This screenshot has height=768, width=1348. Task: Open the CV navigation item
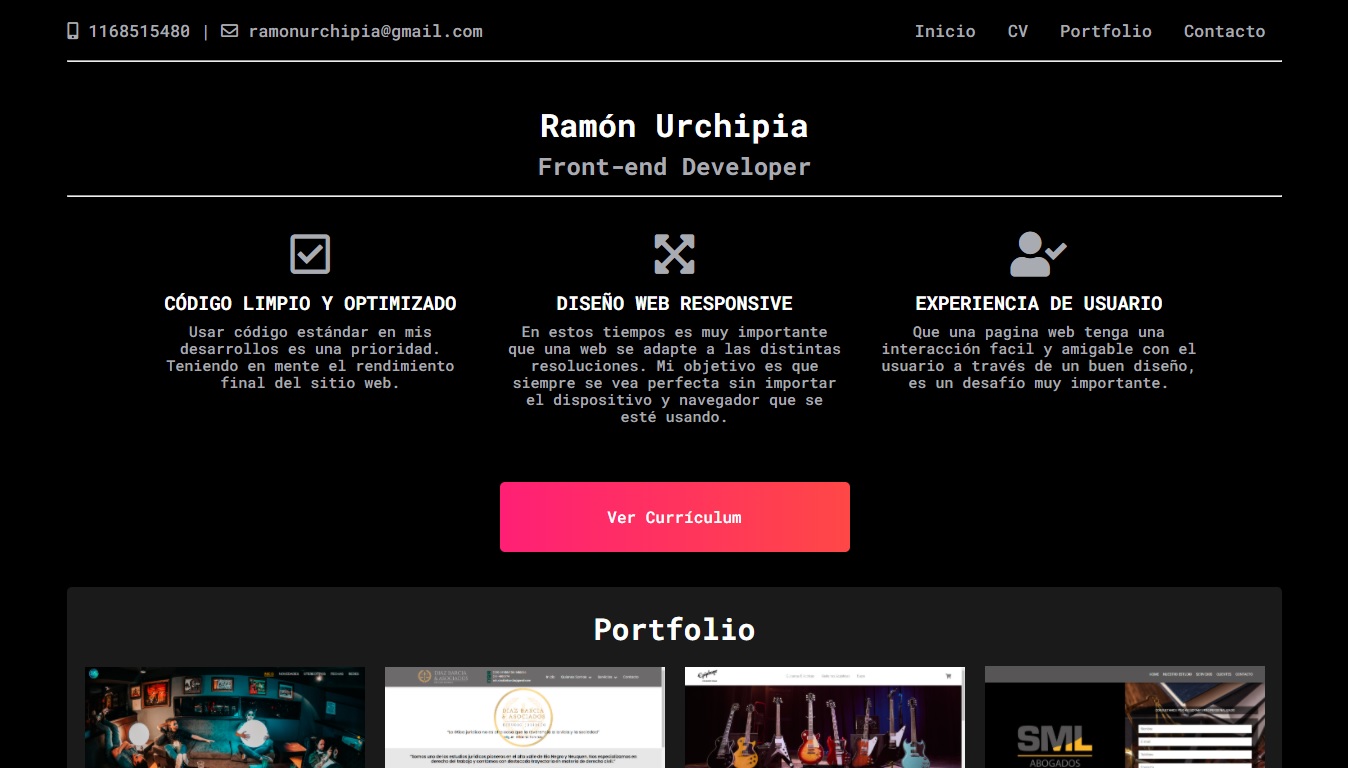(1018, 31)
